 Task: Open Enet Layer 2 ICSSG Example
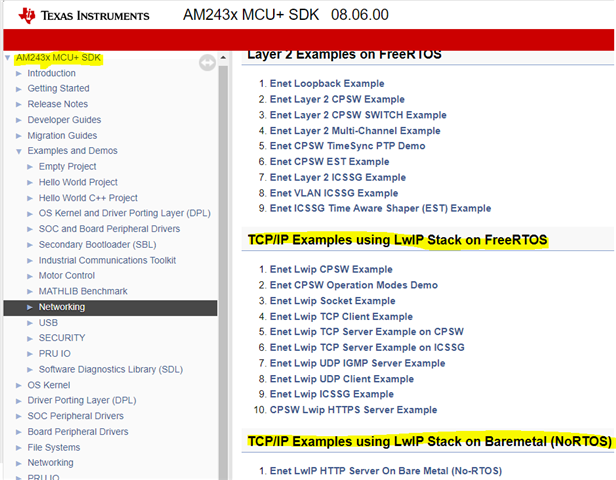pos(337,178)
